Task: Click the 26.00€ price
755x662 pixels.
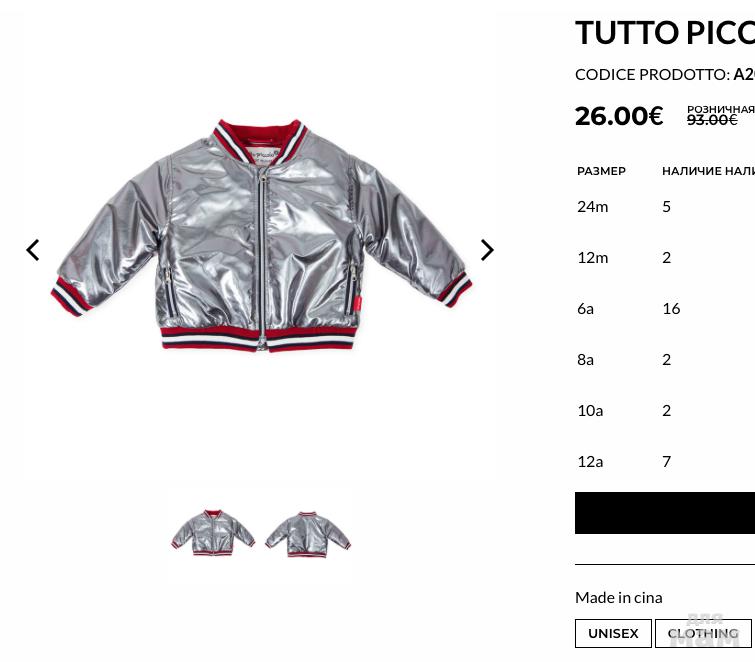Action: click(x=619, y=117)
